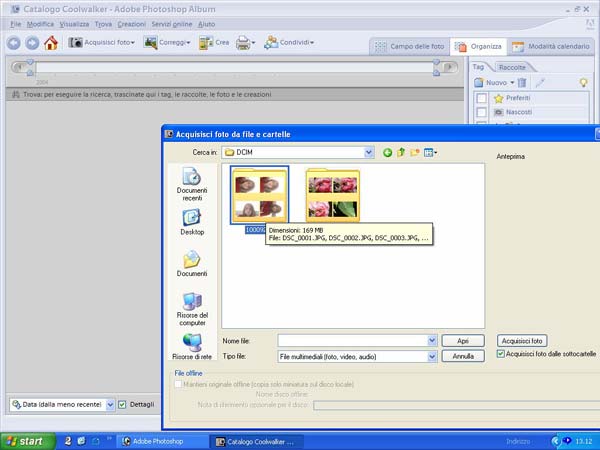Select the folder thumbnail with portrait photos
Screen dimensions: 600x450
[x=259, y=195]
